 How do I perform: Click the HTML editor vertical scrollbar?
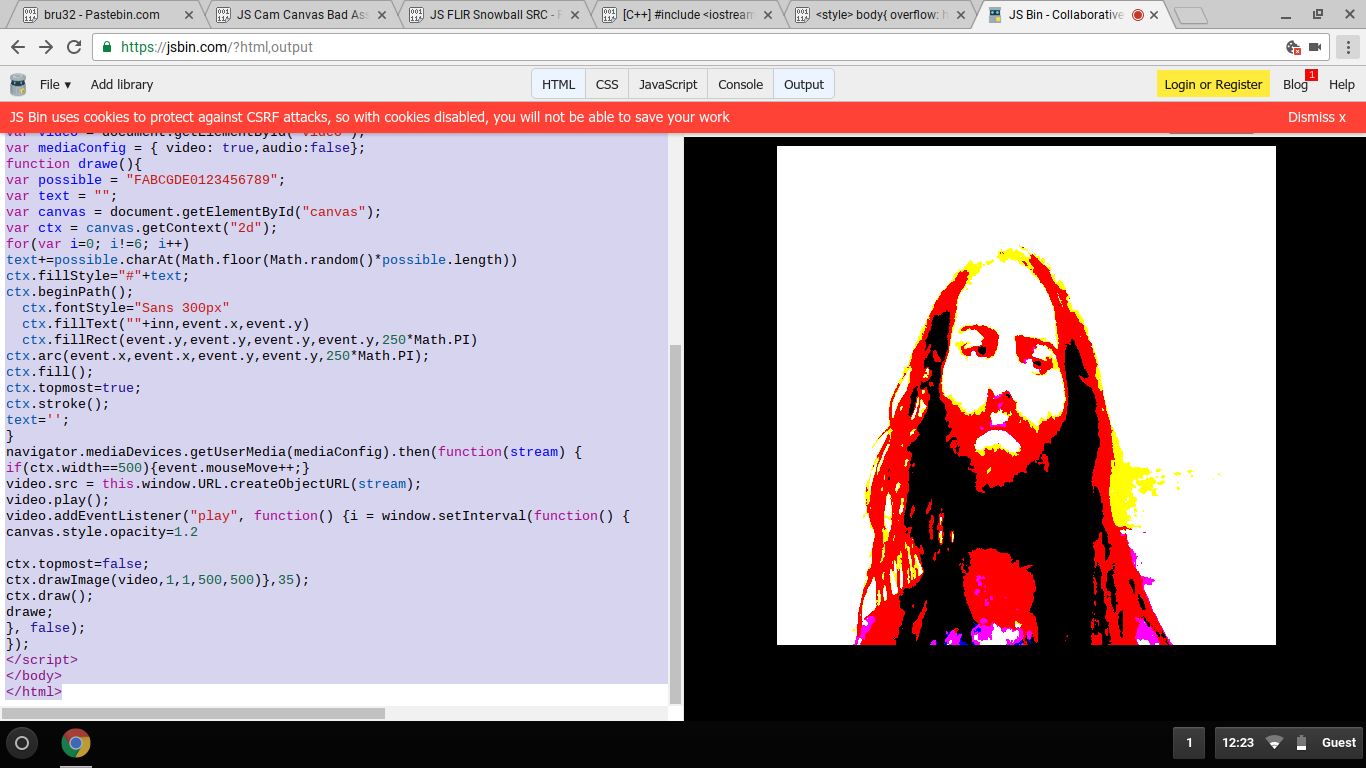[675, 523]
